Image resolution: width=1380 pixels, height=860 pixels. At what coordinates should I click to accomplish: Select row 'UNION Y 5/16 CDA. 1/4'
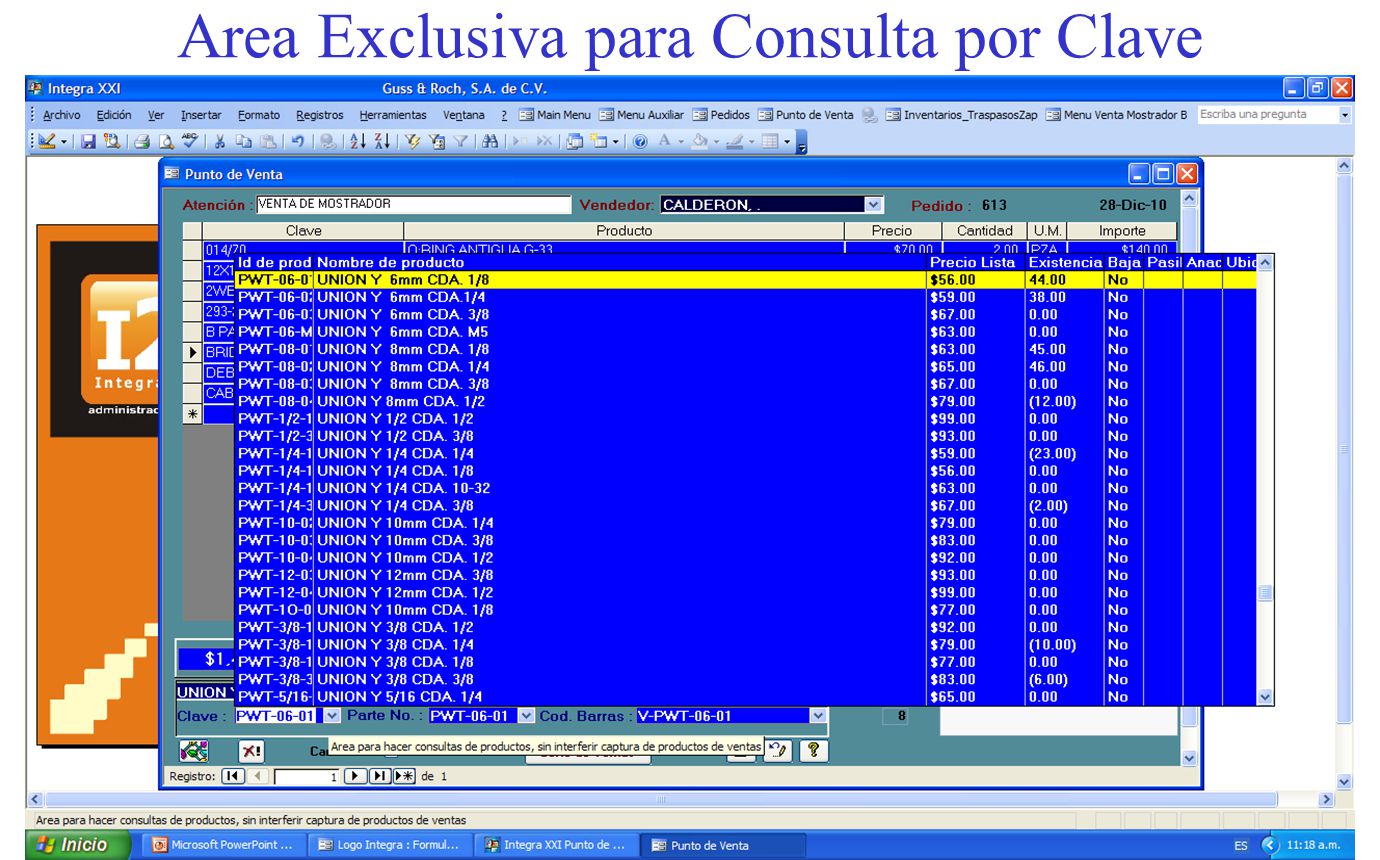pos(745,697)
